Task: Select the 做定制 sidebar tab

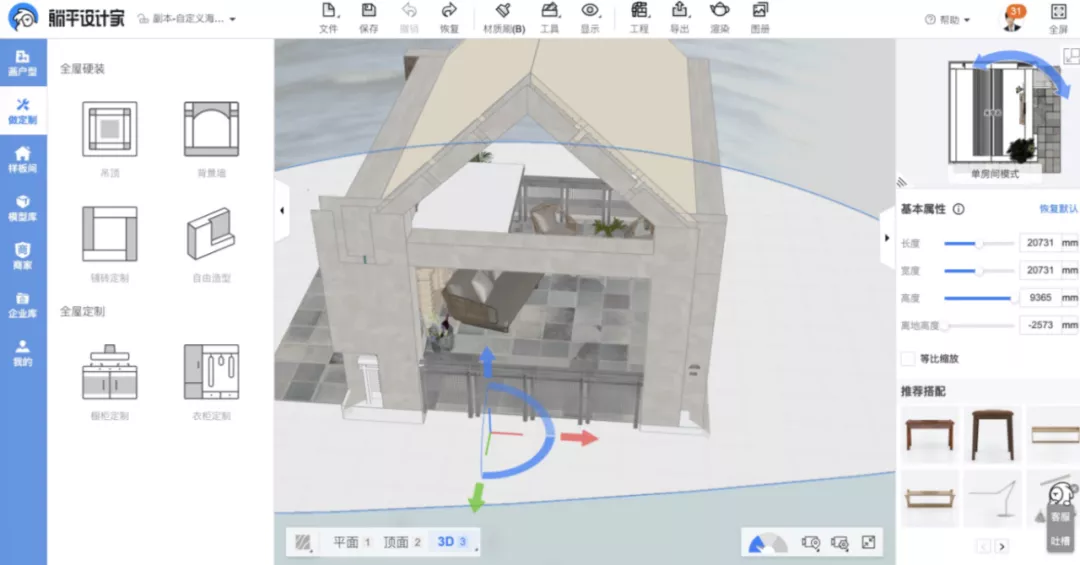Action: coord(23,110)
